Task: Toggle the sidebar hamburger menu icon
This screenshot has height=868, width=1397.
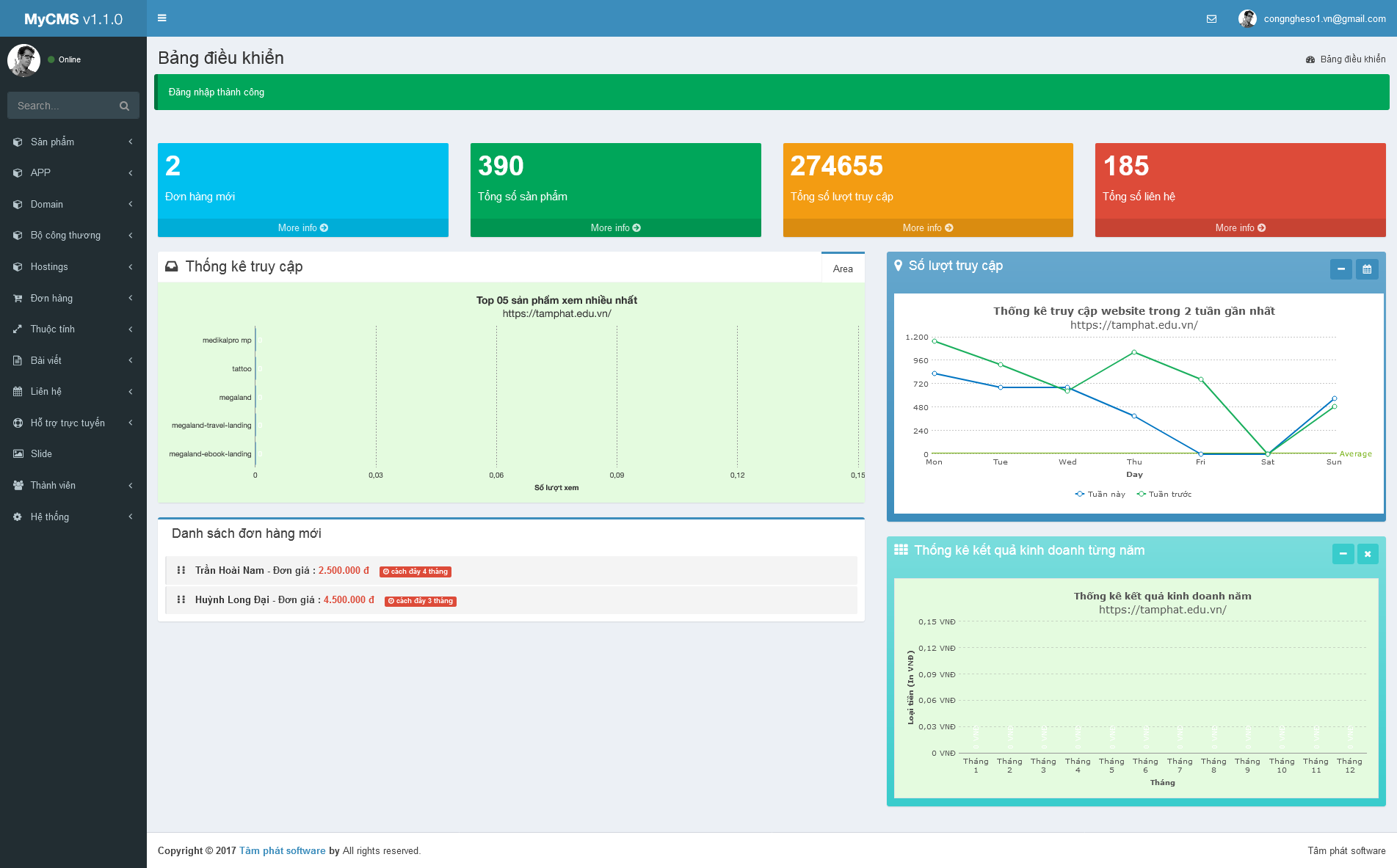Action: pyautogui.click(x=162, y=18)
